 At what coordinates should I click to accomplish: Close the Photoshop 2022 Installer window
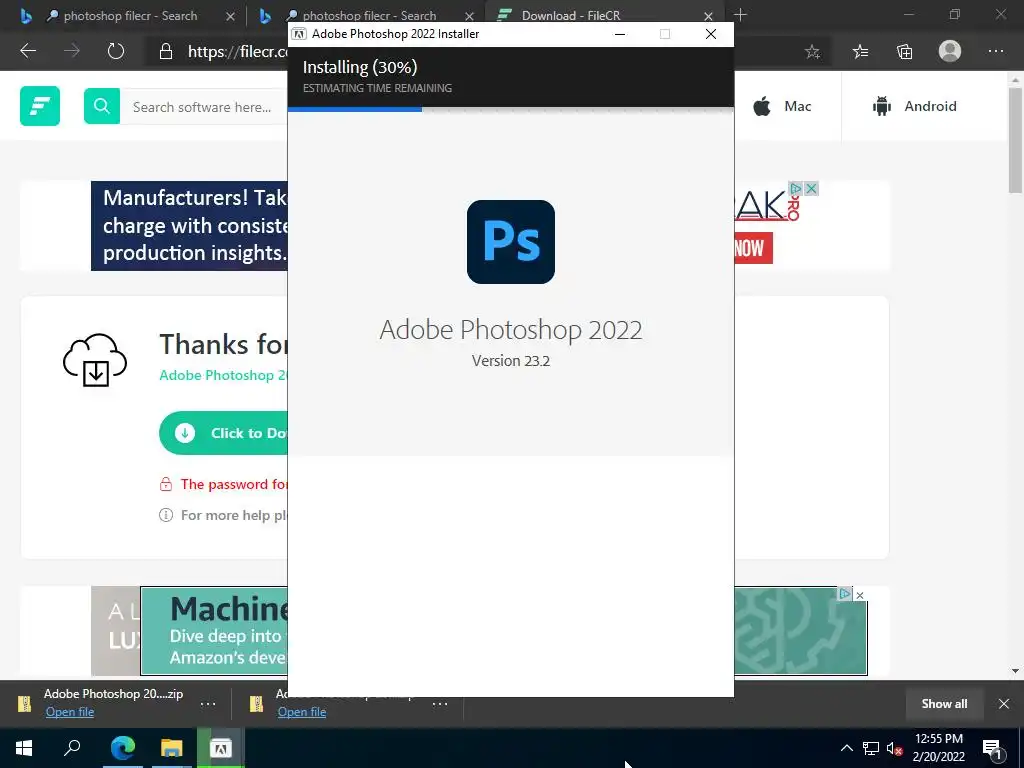(711, 34)
